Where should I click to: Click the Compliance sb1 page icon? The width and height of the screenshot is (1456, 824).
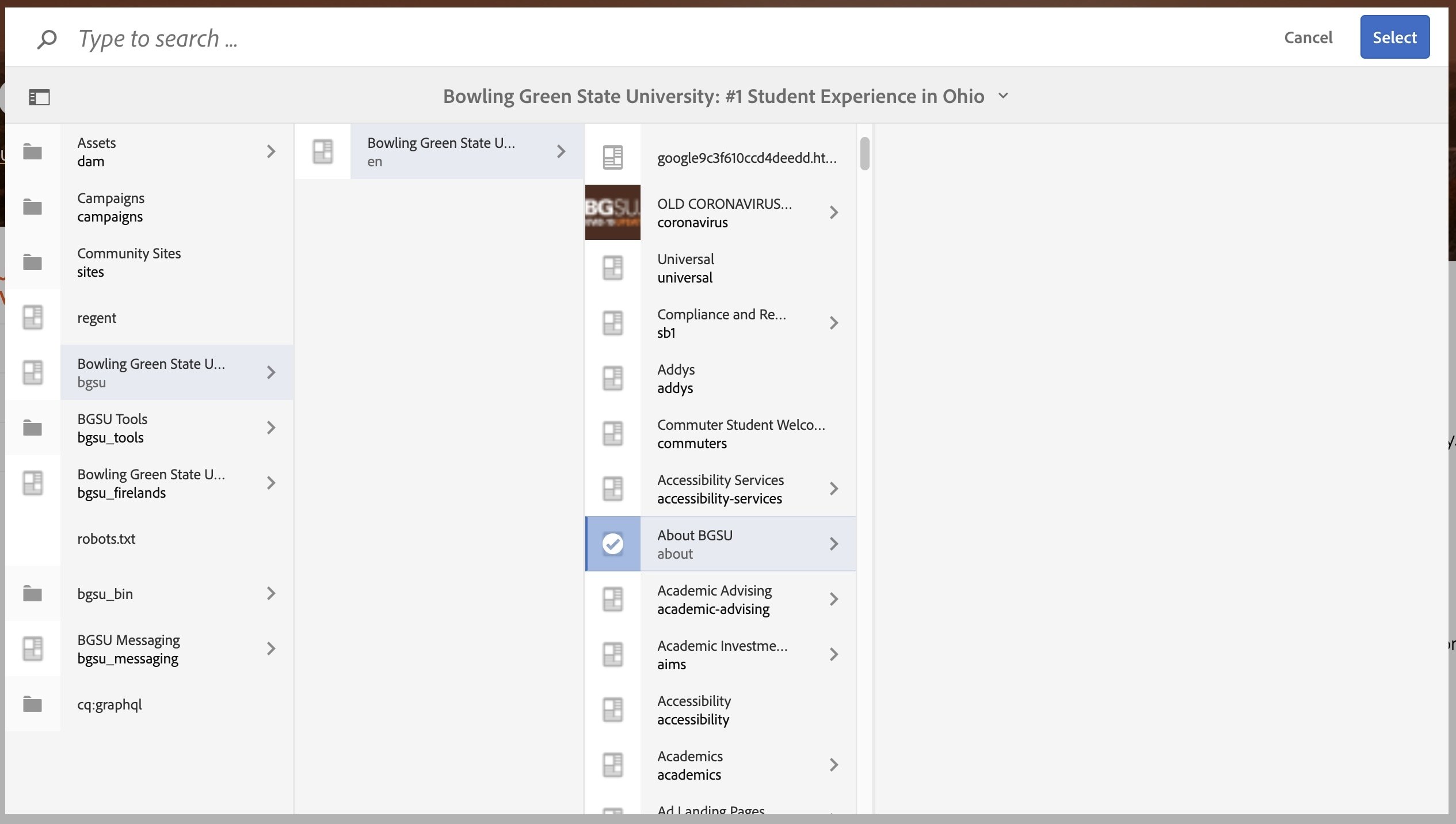point(613,323)
